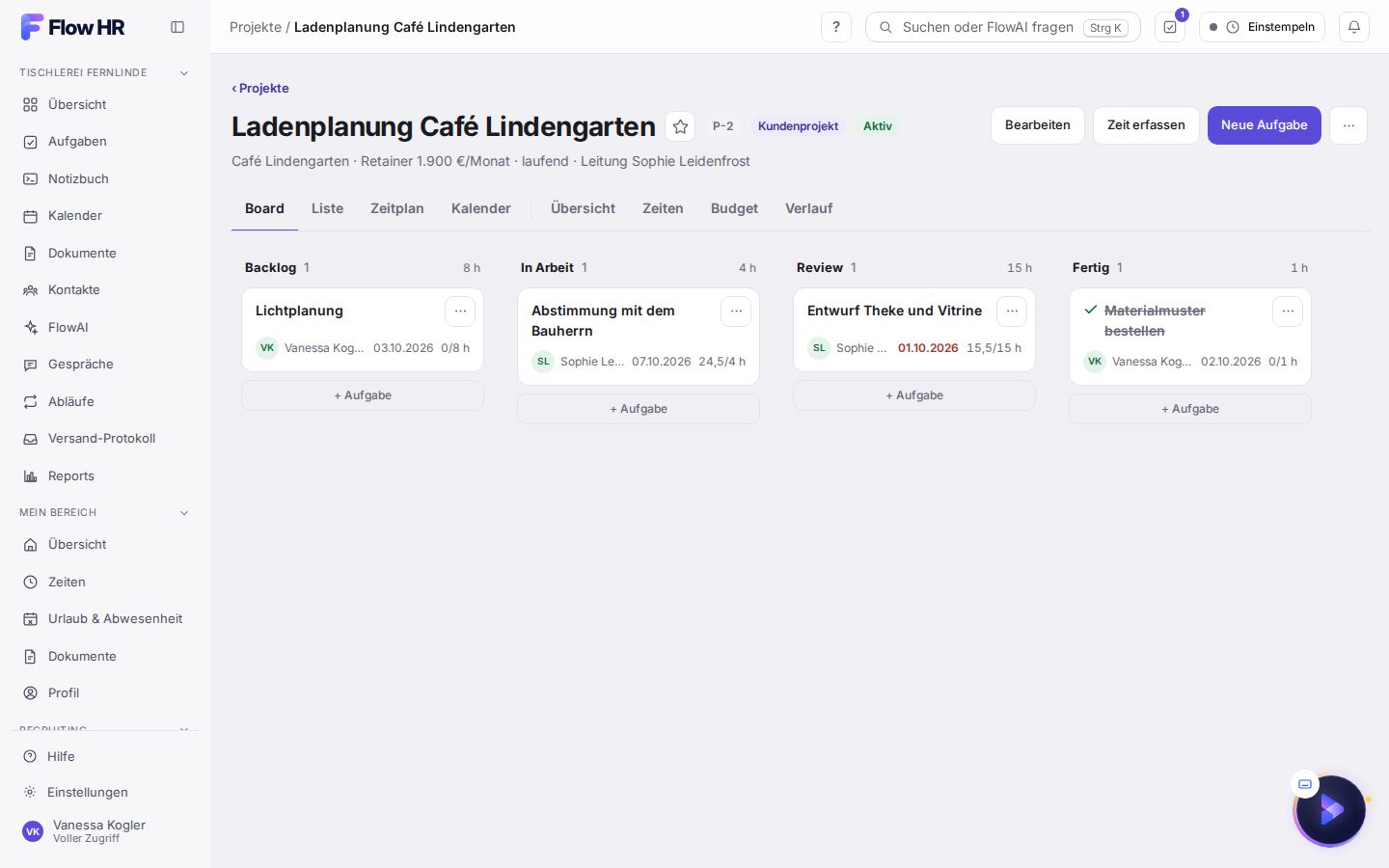Open the help question mark button
Screen dimensions: 1389x868
(836, 27)
